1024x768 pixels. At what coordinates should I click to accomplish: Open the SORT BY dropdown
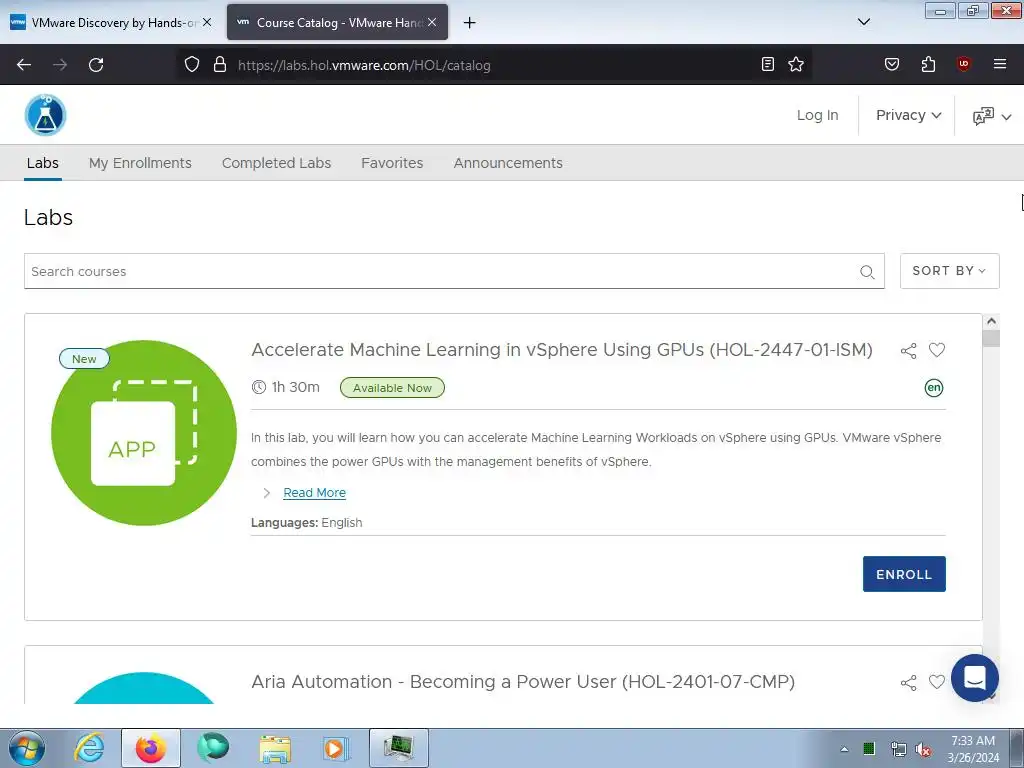[949, 271]
